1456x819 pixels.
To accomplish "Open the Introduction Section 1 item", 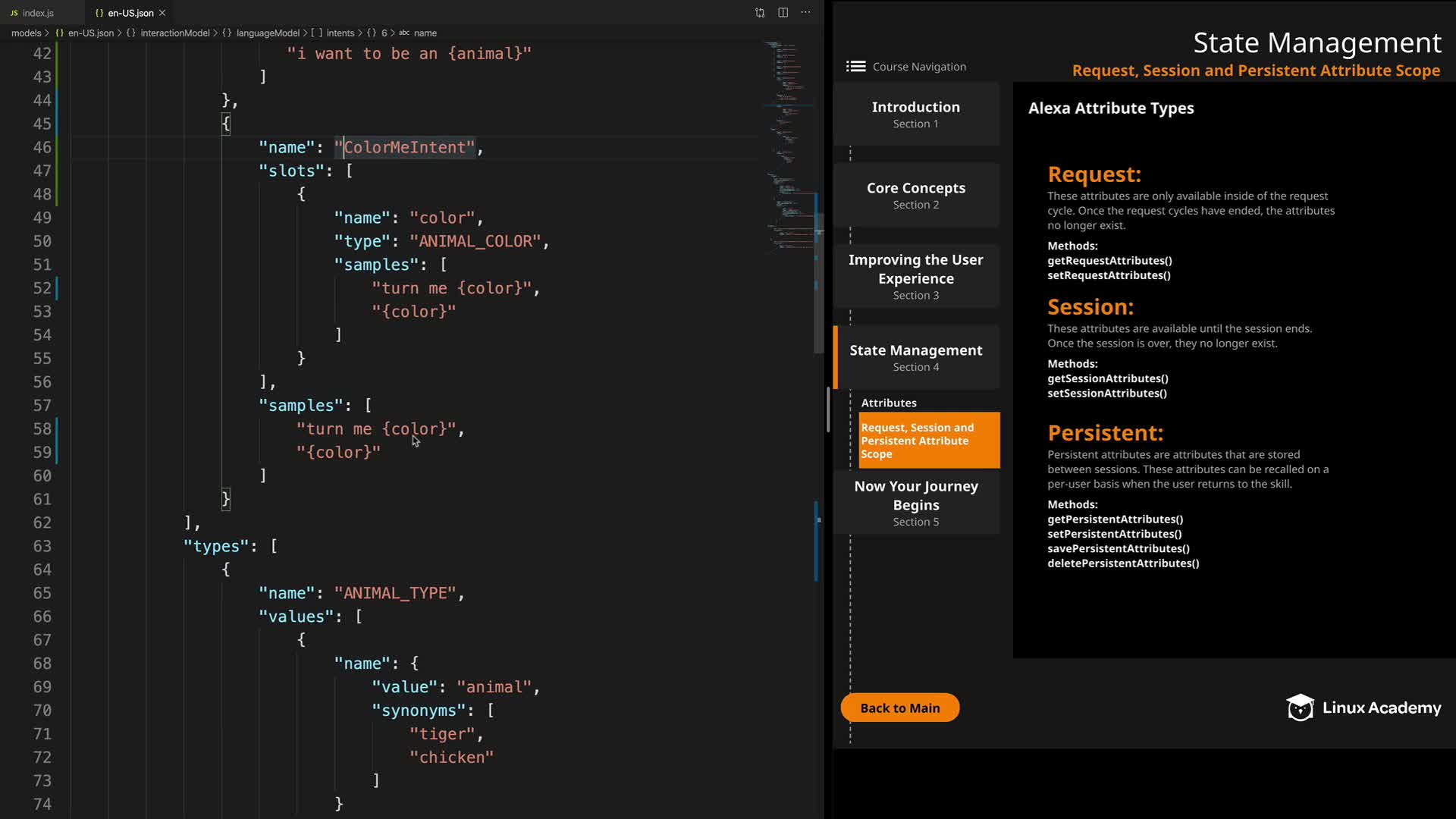I will pos(915,115).
